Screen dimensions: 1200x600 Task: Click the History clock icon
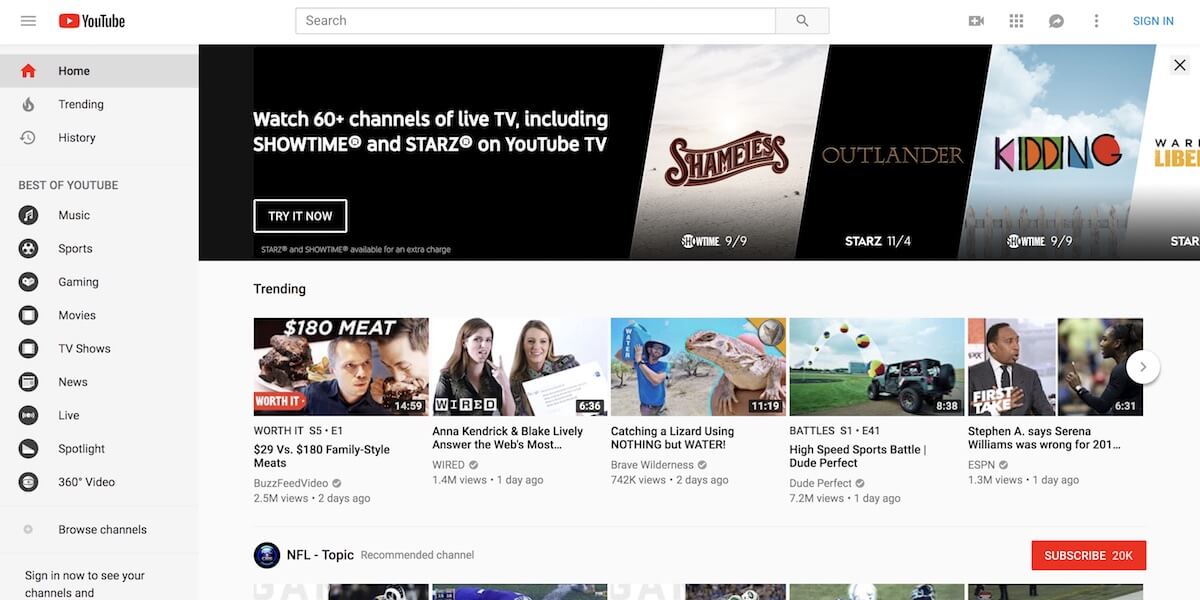click(x=28, y=138)
